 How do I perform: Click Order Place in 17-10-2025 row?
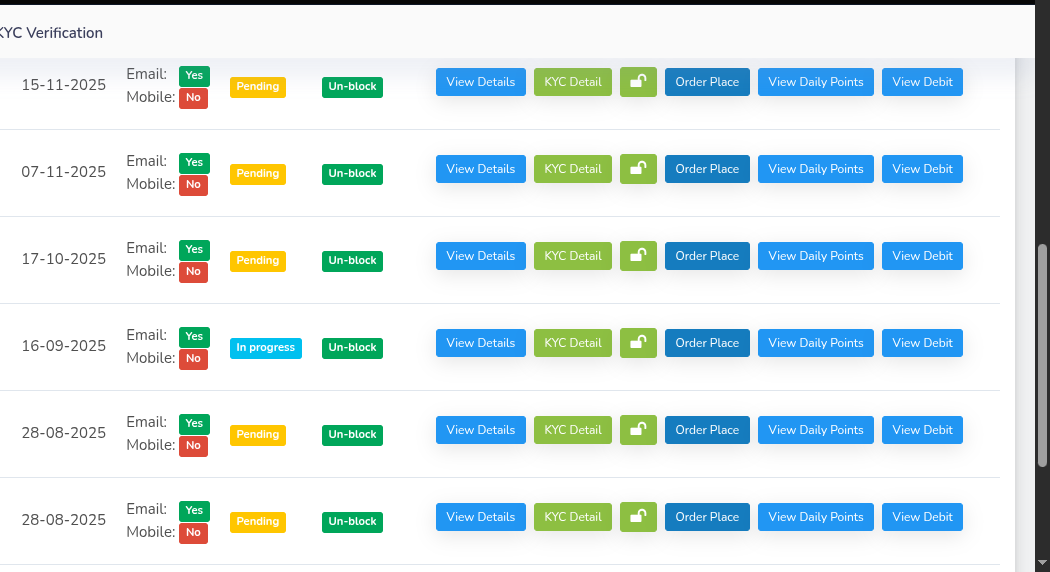707,256
